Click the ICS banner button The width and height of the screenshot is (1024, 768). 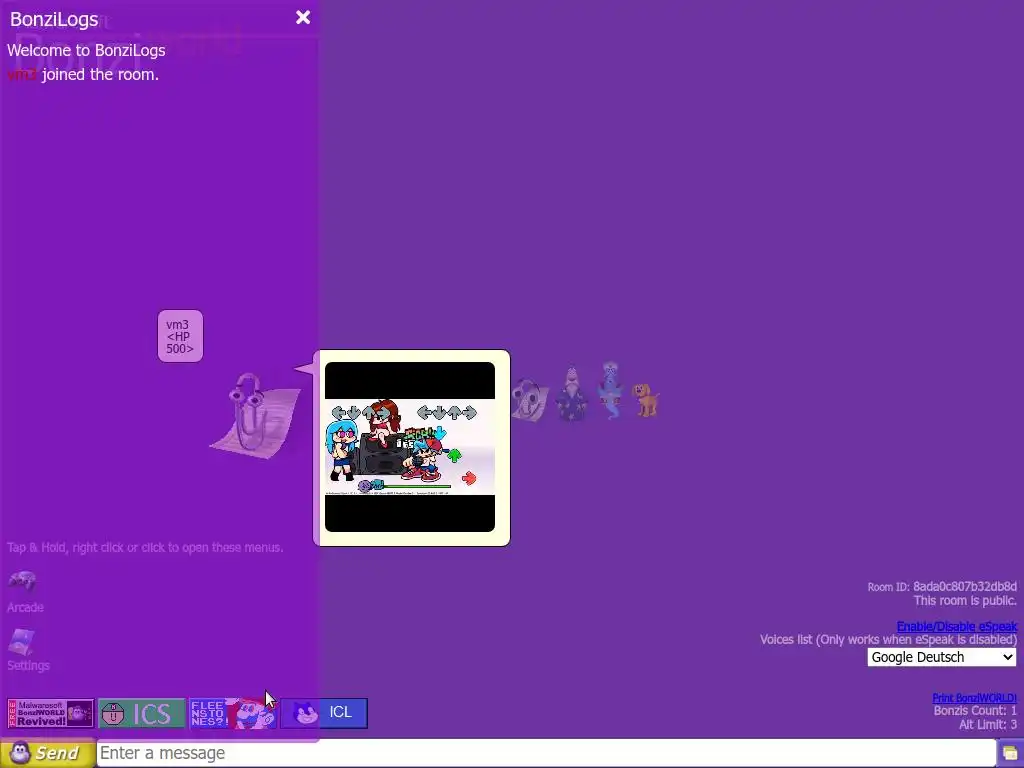tap(142, 713)
